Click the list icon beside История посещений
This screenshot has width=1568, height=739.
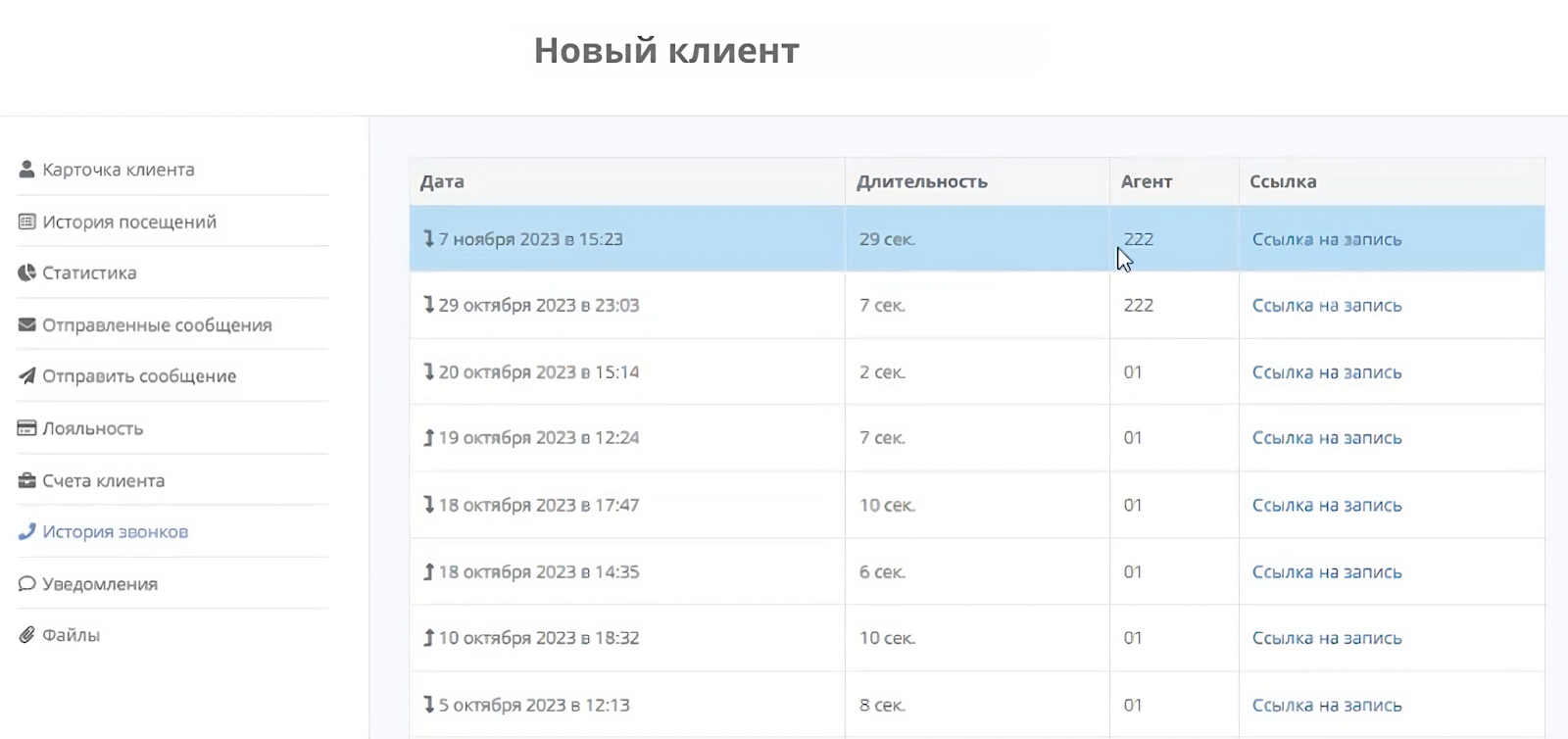[26, 222]
